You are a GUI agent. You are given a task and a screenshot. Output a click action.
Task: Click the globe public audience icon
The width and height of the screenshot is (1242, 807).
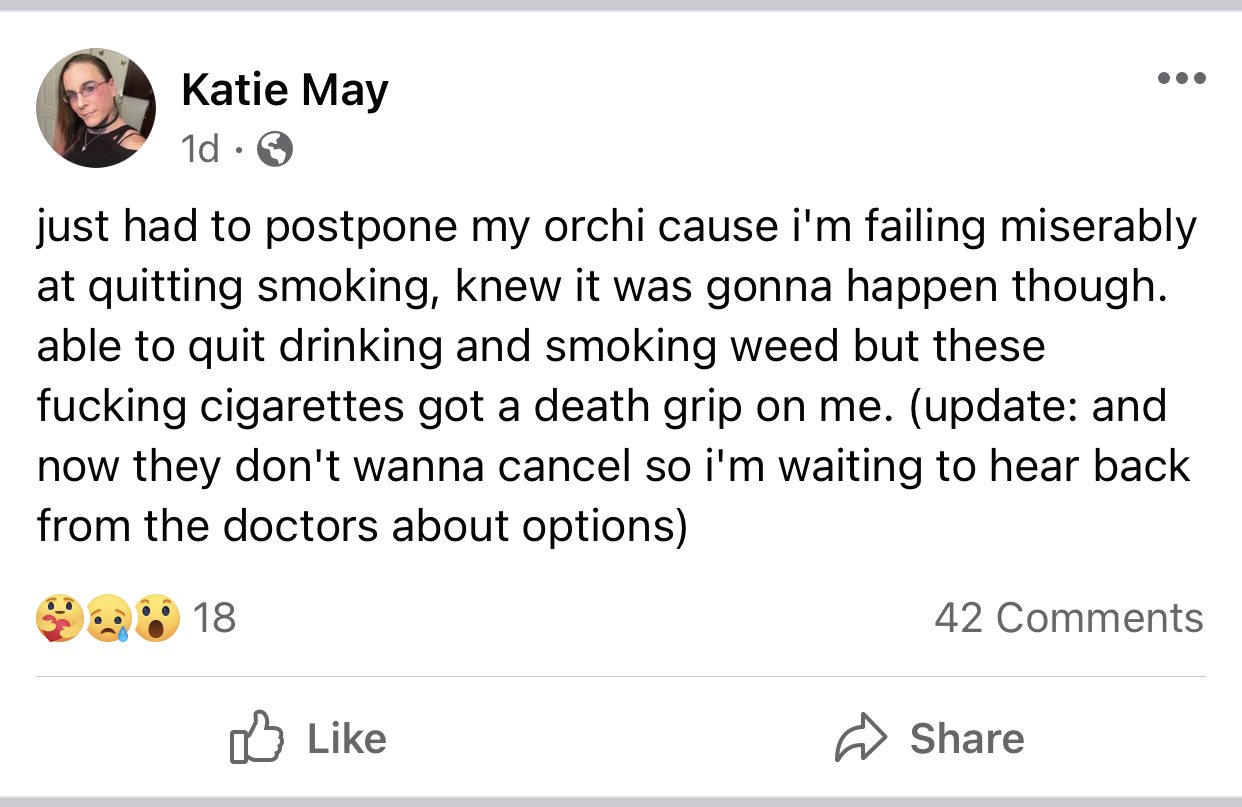point(275,150)
